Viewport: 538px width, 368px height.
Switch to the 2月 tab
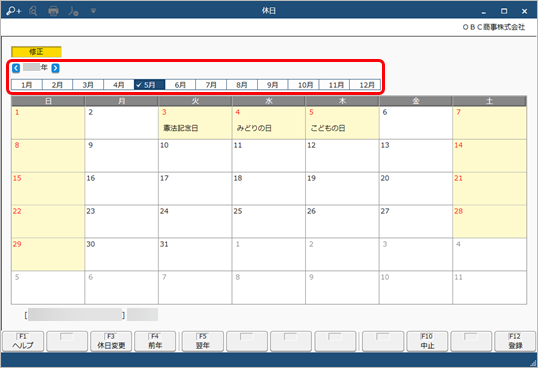coord(57,85)
